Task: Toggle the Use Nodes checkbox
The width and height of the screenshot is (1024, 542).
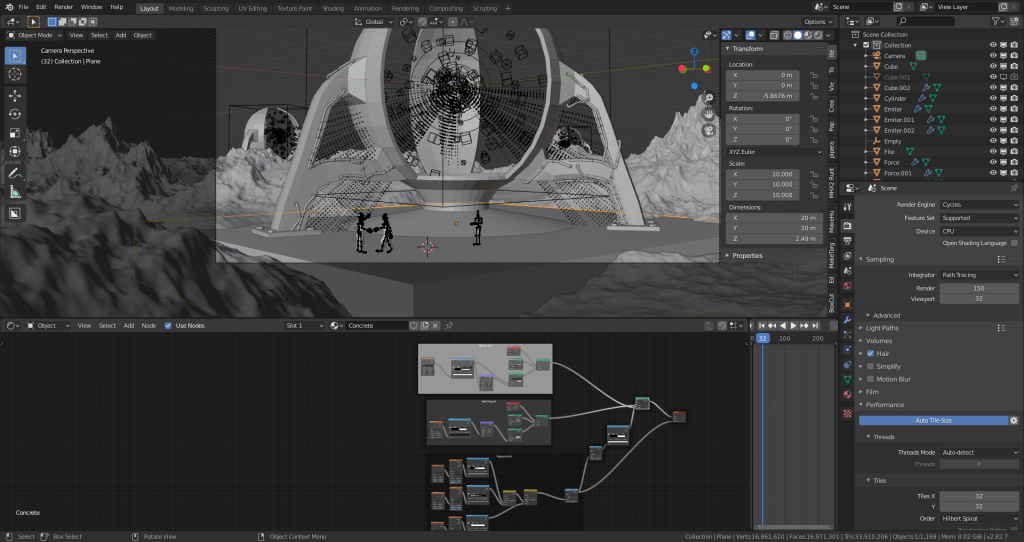Action: 168,325
